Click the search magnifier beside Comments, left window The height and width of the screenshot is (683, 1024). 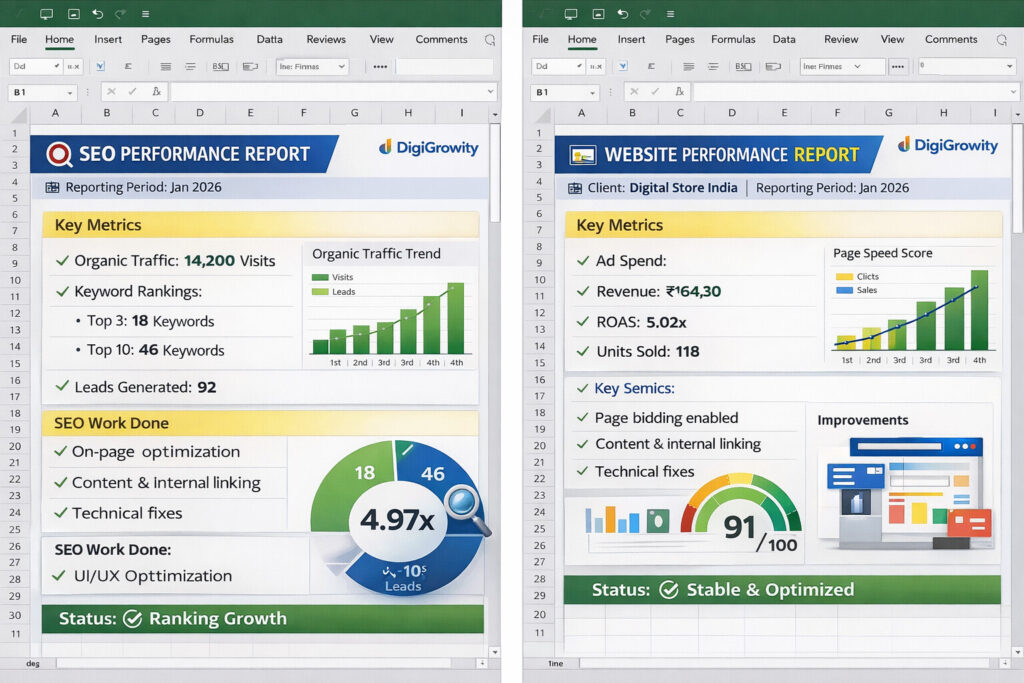click(x=489, y=40)
